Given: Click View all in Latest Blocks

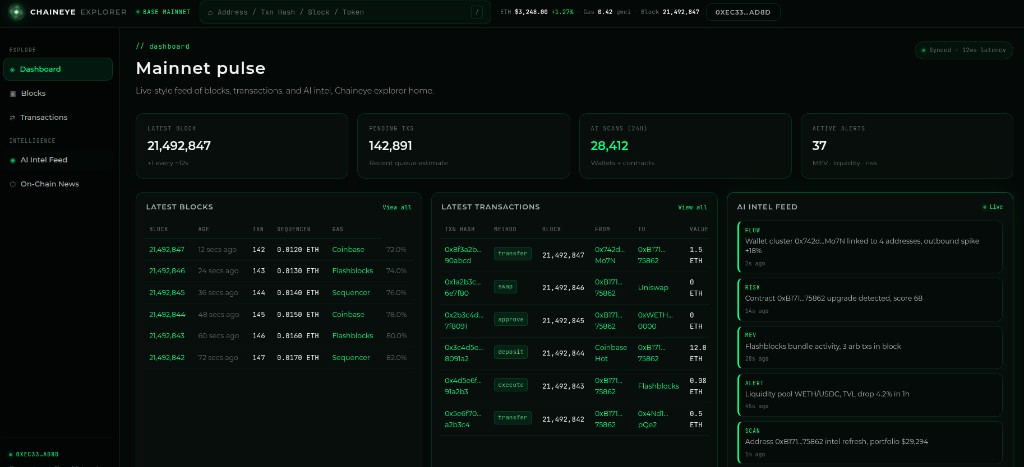Looking at the screenshot, I should pyautogui.click(x=397, y=207).
